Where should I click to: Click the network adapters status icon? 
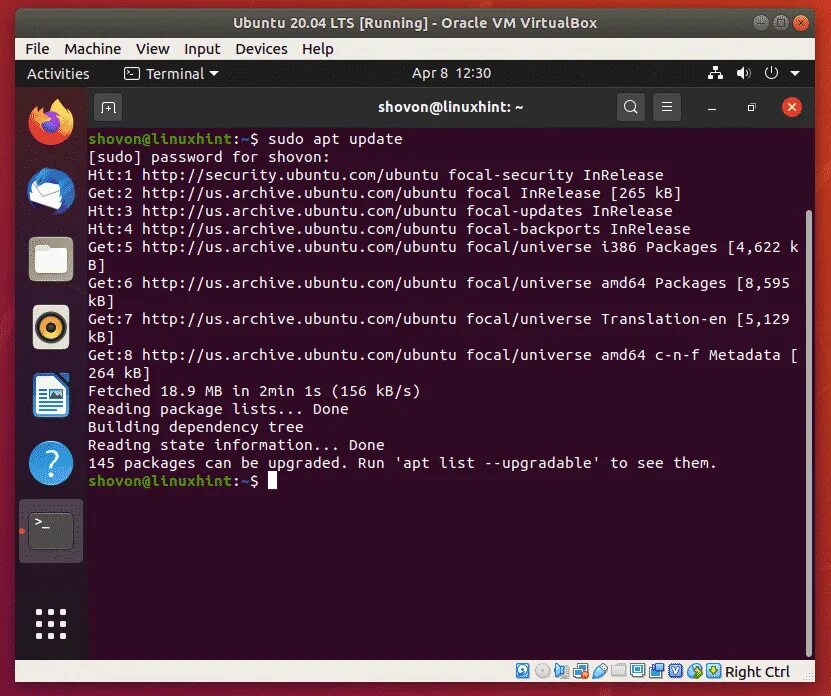581,671
